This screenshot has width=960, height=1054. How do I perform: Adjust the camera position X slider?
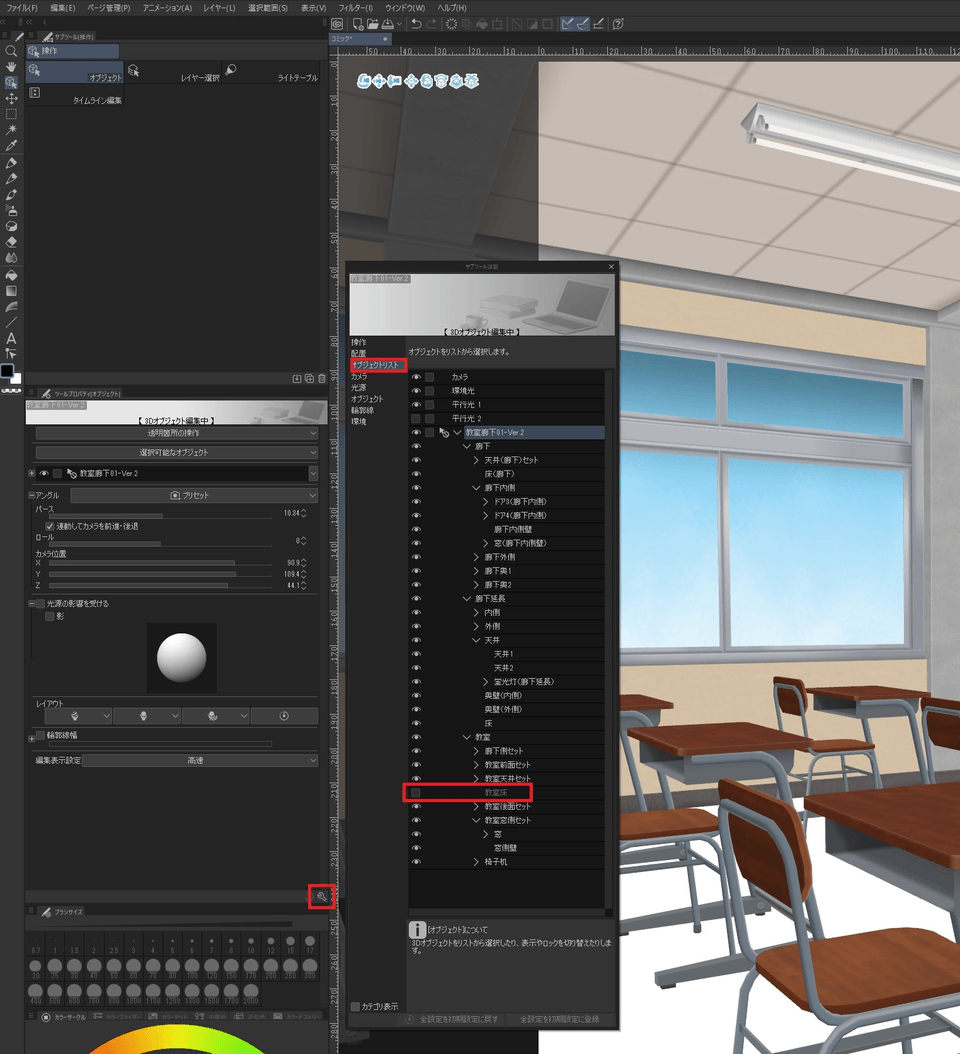tap(160, 563)
